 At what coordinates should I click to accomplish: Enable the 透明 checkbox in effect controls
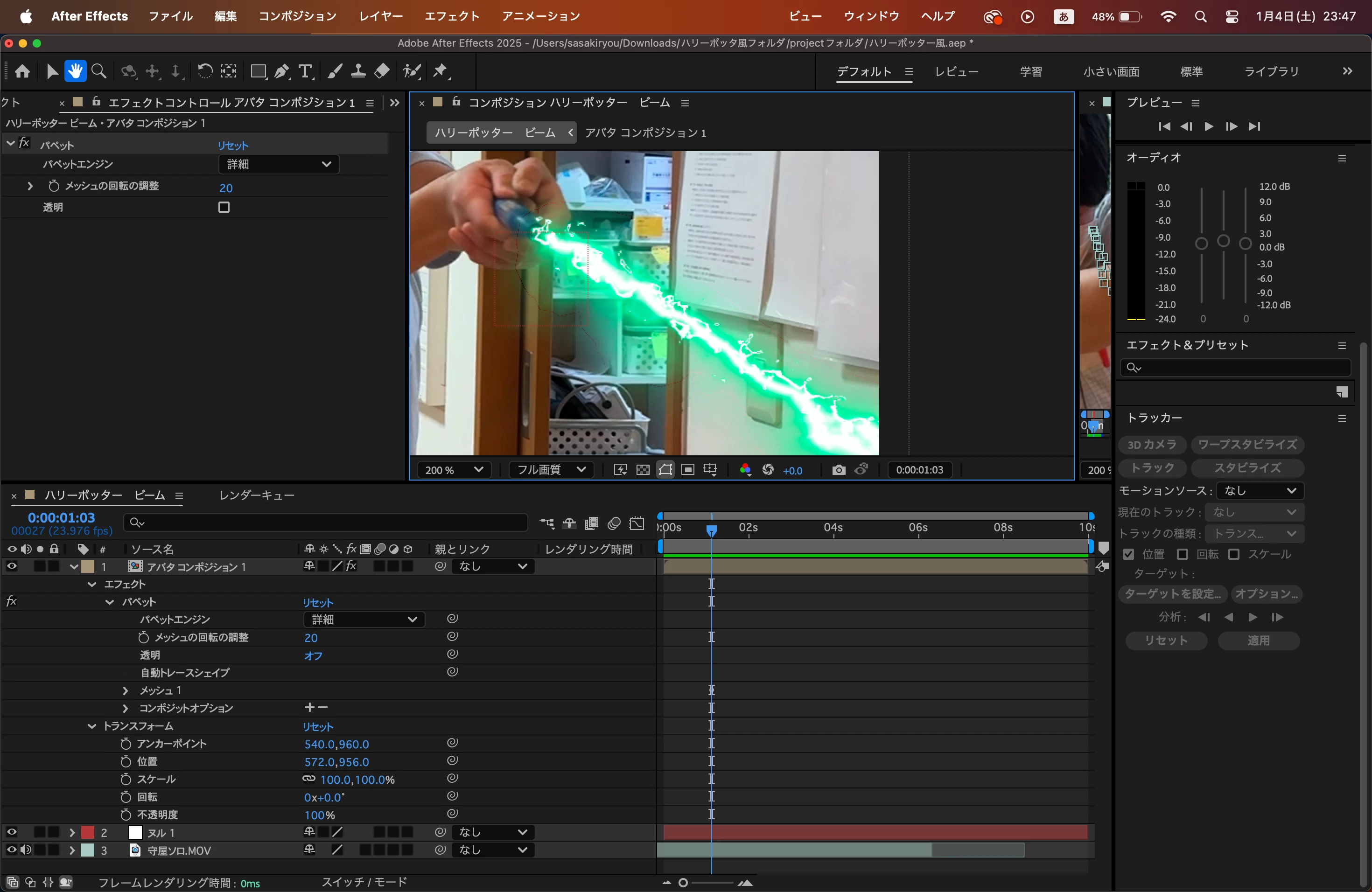pos(224,208)
